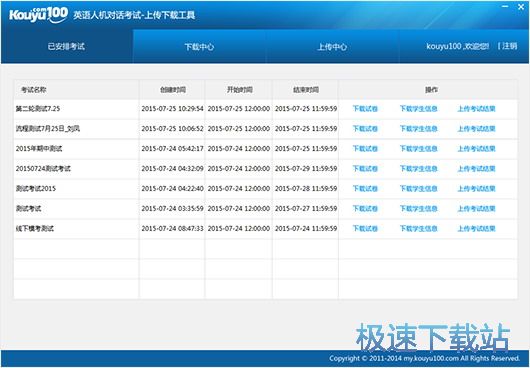This screenshot has height=368, width=530.
Task: Click the 开始时间 column header
Action: 239,90
